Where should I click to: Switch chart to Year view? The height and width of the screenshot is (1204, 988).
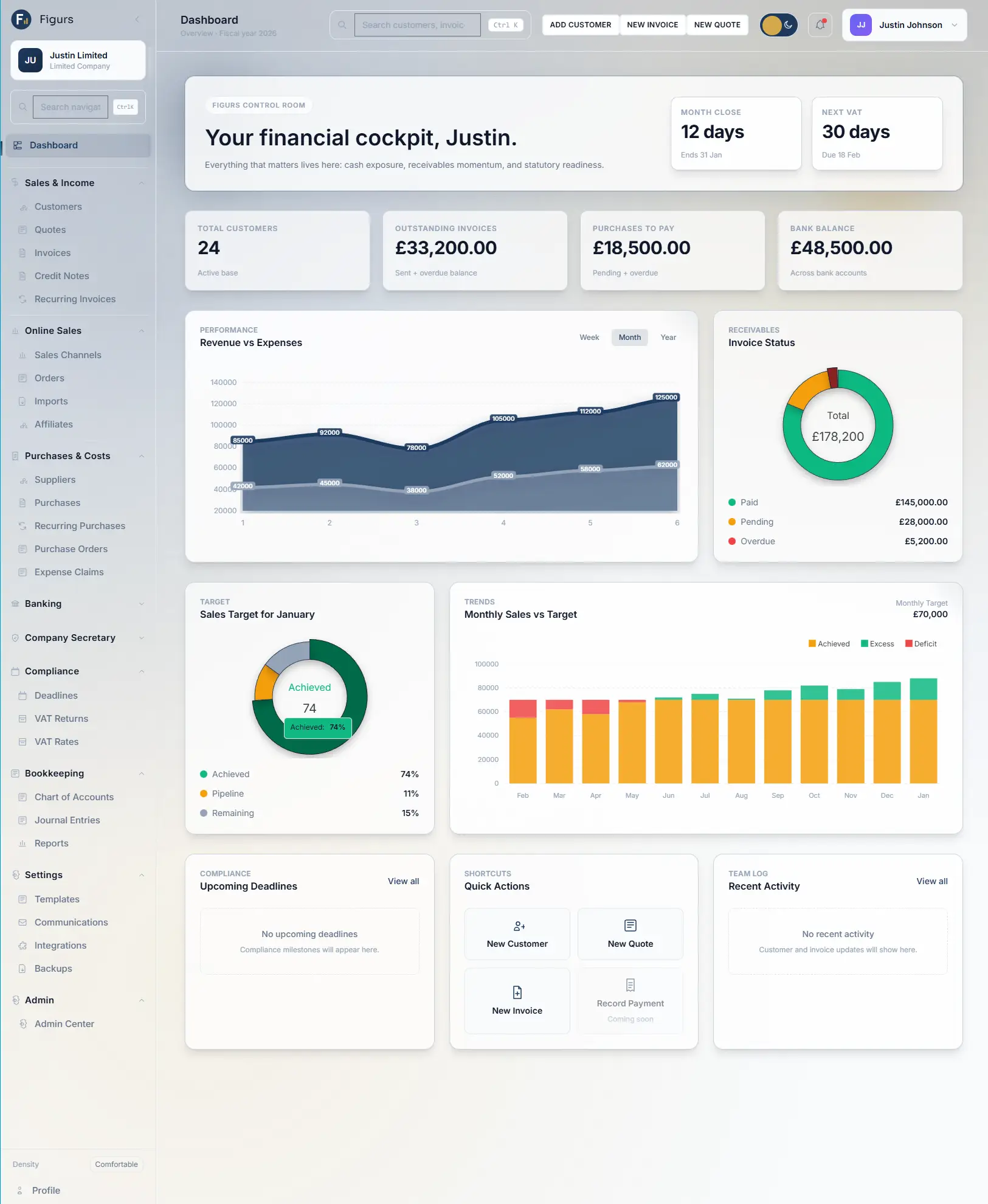click(668, 337)
